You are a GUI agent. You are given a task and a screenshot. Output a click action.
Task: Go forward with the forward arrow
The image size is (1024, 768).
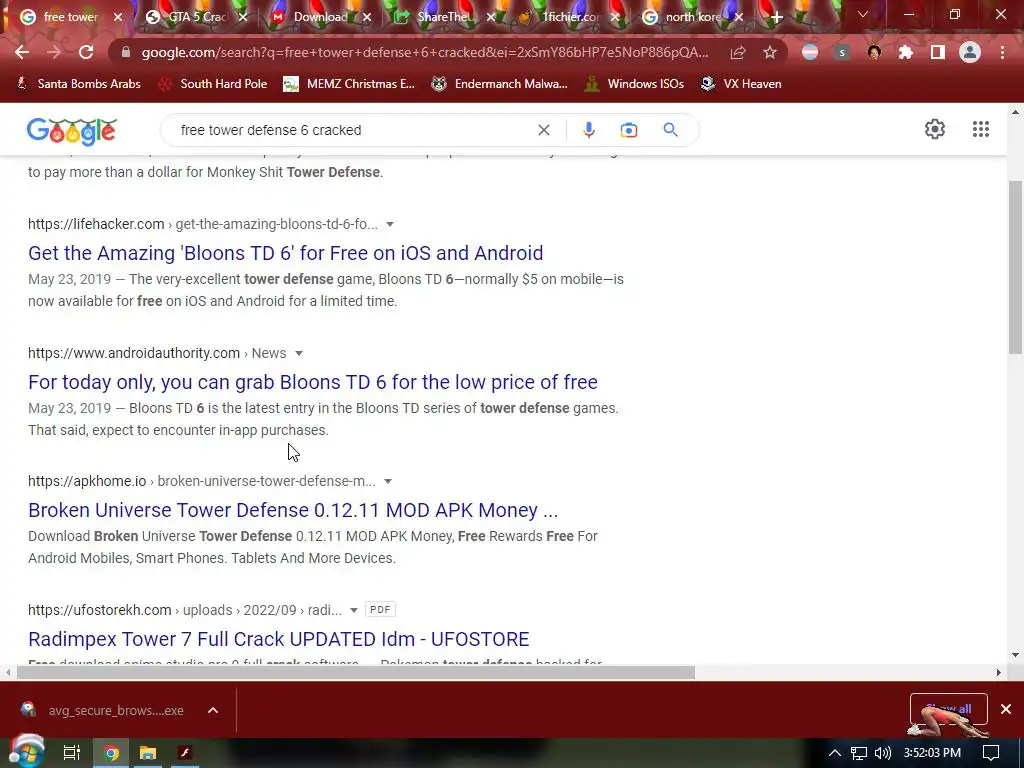pyautogui.click(x=54, y=52)
